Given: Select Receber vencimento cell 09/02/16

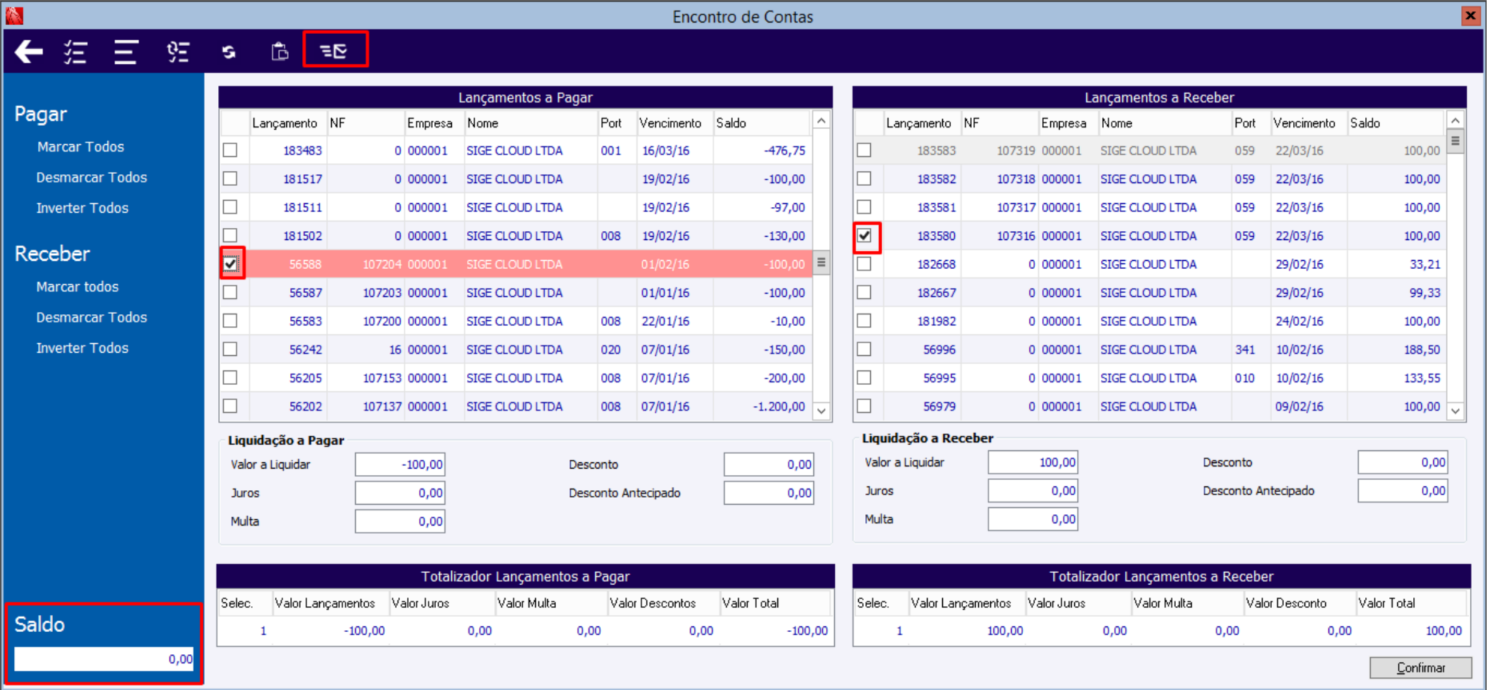Looking at the screenshot, I should pyautogui.click(x=1308, y=407).
